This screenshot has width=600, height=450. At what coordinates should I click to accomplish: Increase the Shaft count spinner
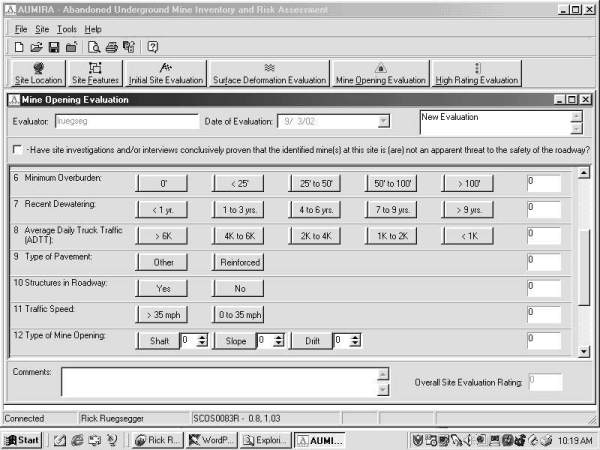[203, 337]
